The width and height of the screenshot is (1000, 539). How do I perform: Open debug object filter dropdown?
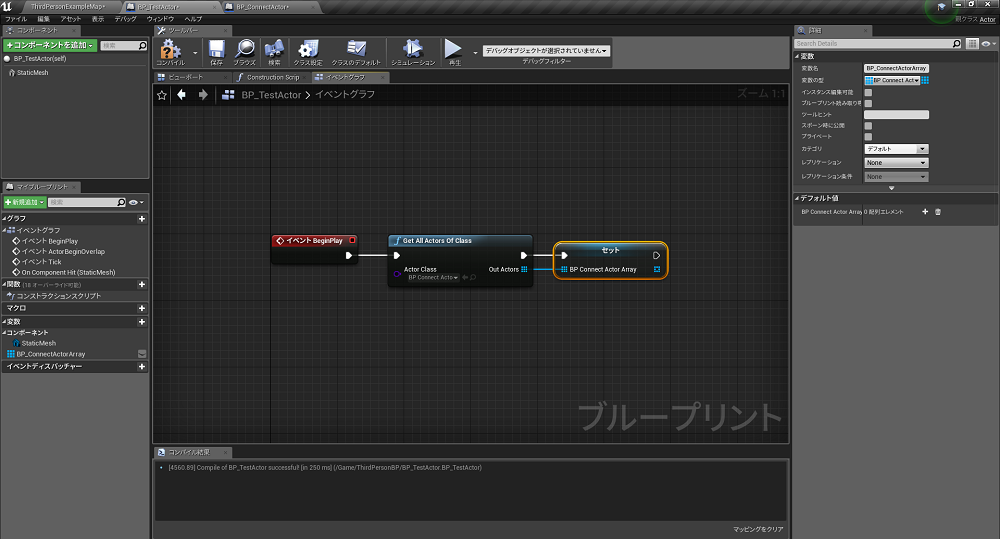(x=546, y=50)
